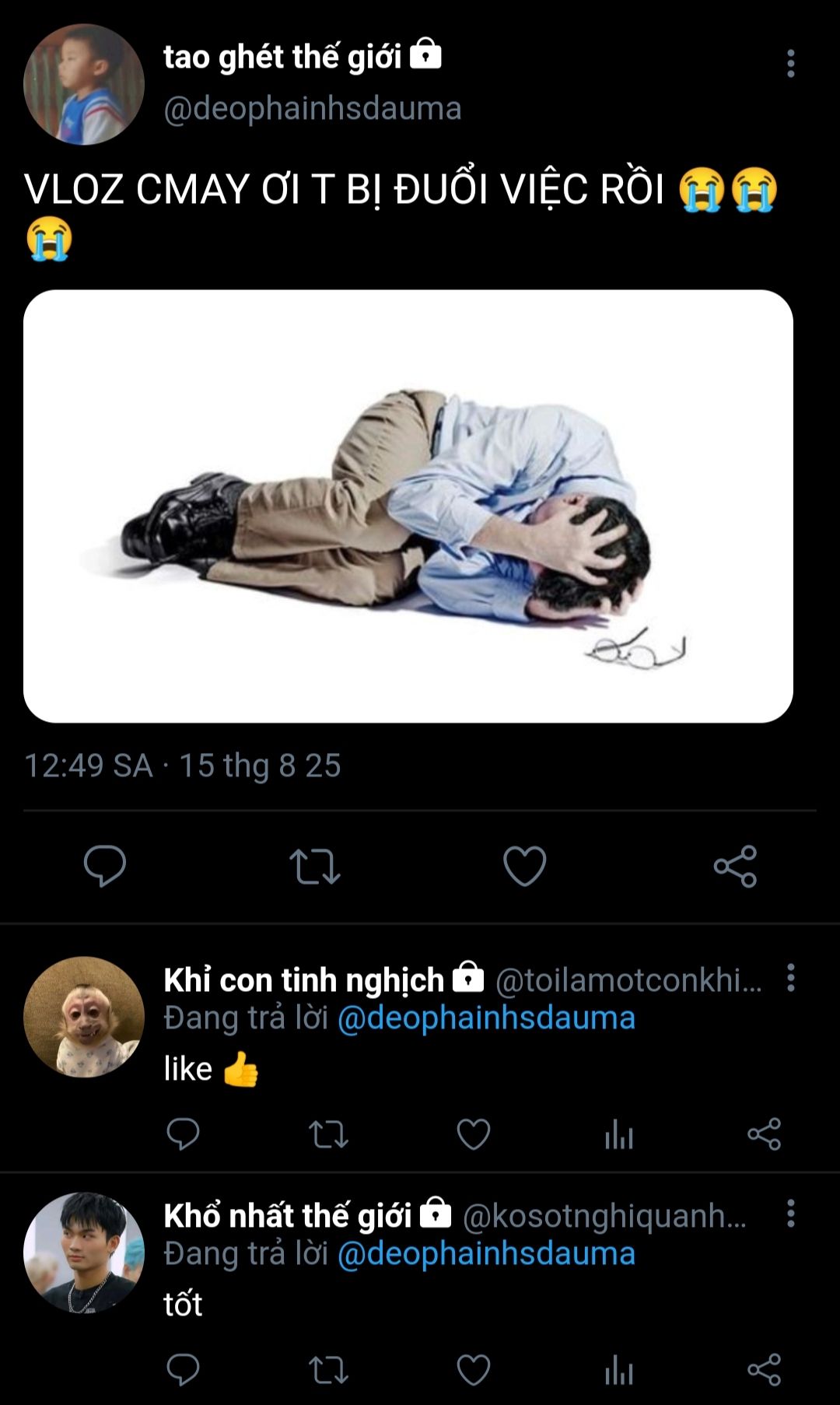
Task: Open more options on Khổ nhất reply
Action: (x=790, y=1214)
